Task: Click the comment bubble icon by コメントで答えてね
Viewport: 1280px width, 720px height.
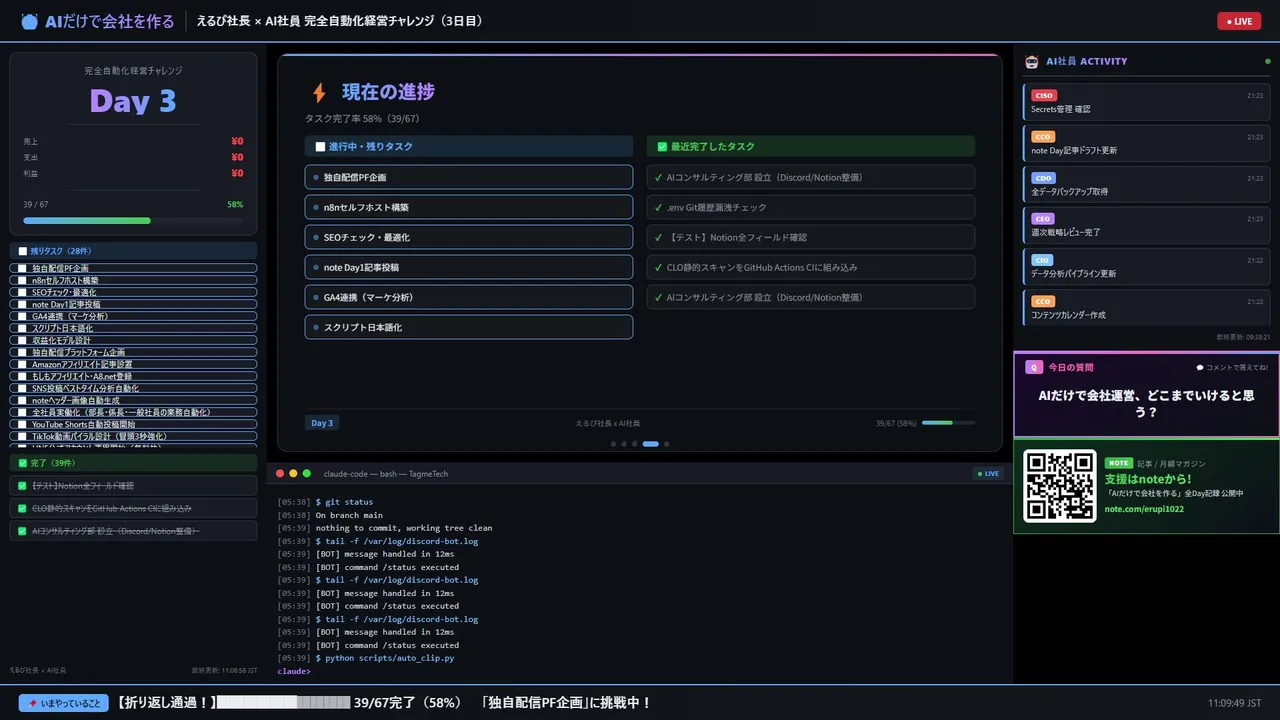Action: (x=1200, y=368)
